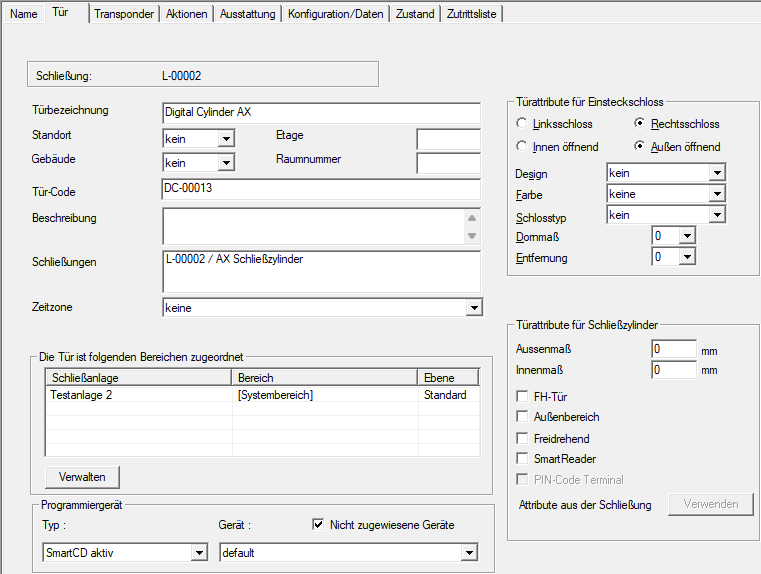761x574 pixels.
Task: Open the Konfiguration/Daten tab
Action: 335,14
